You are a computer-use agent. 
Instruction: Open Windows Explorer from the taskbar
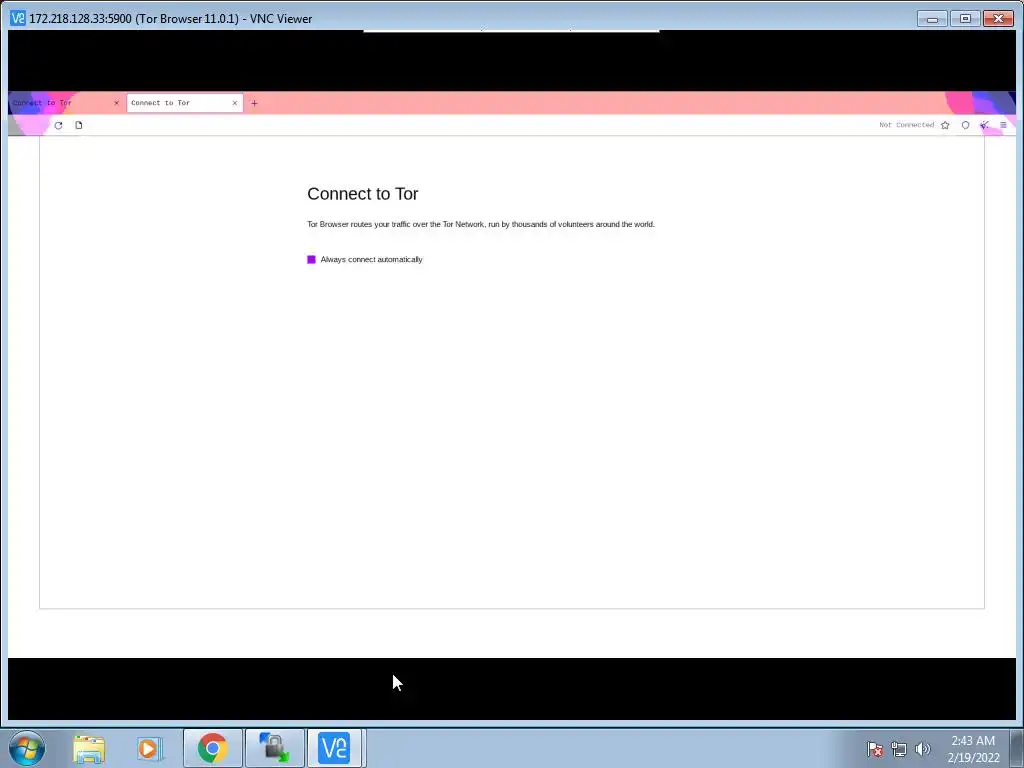89,748
